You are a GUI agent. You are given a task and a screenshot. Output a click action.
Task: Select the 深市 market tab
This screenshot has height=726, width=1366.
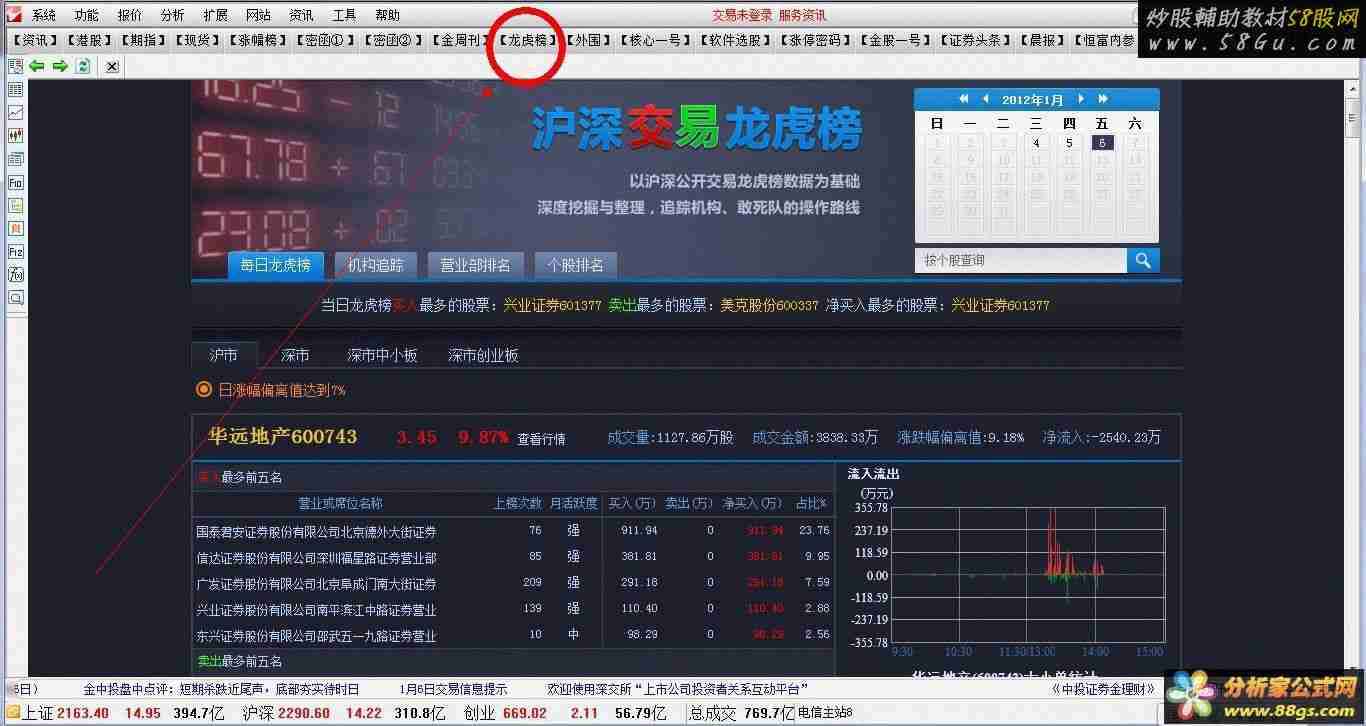[x=295, y=355]
